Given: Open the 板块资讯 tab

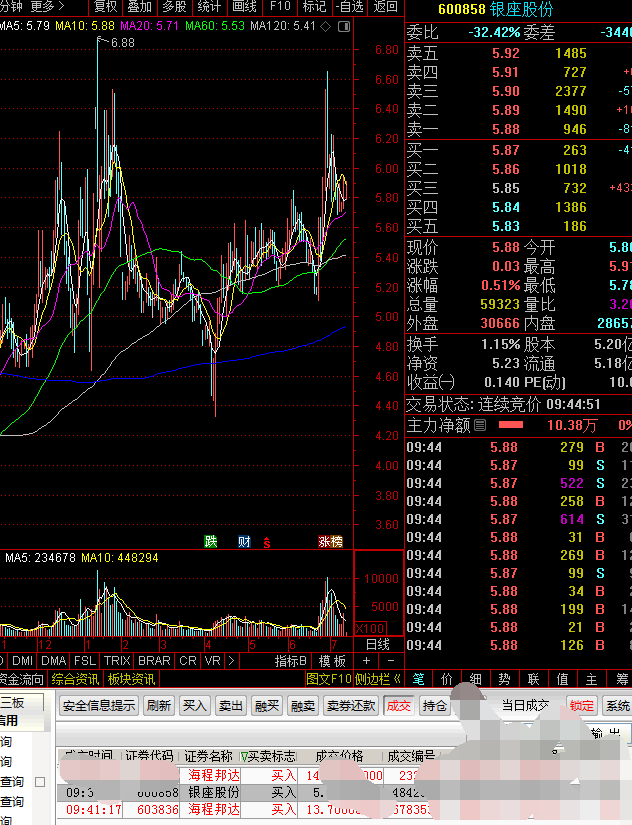Looking at the screenshot, I should pos(132,679).
